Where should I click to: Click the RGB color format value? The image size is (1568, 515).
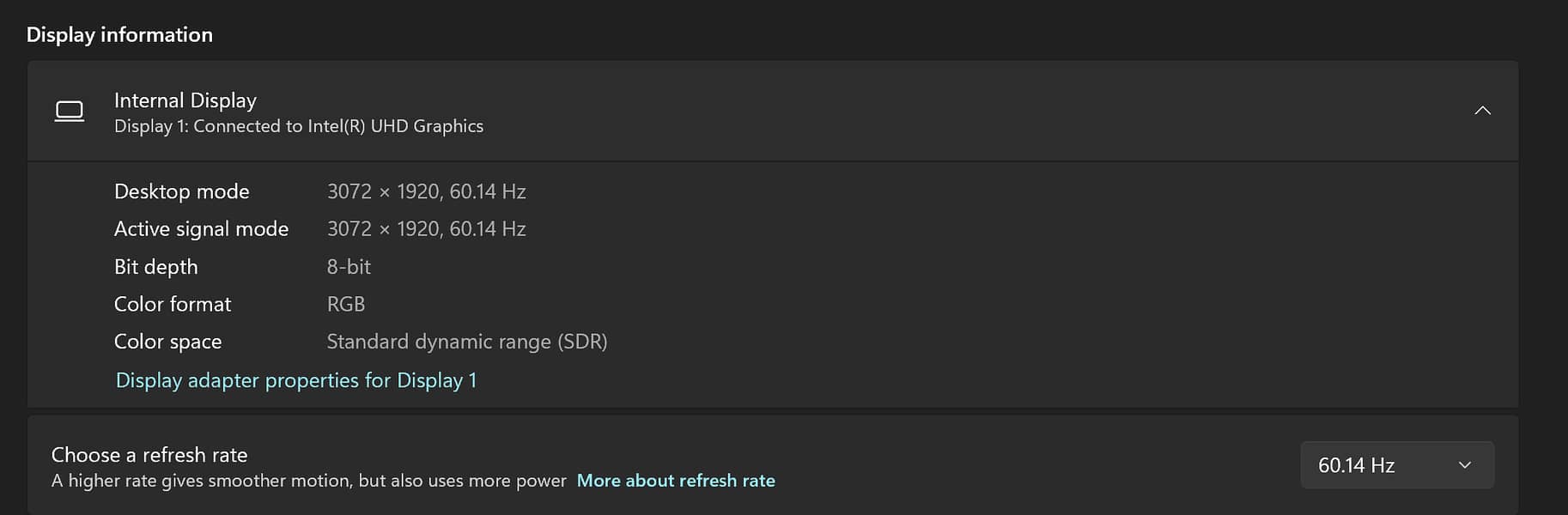pyautogui.click(x=346, y=305)
